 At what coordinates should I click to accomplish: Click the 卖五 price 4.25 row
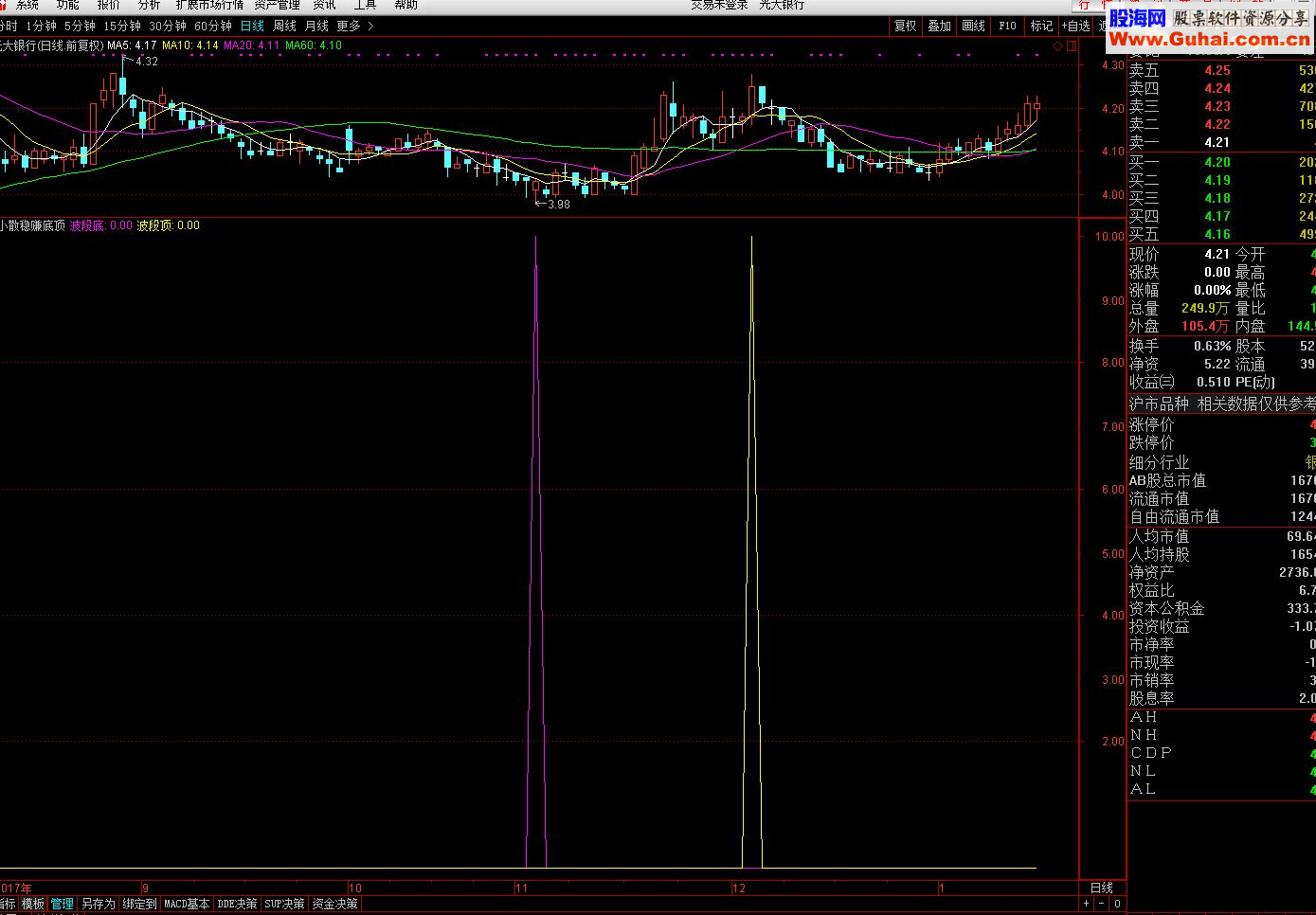[x=1222, y=70]
